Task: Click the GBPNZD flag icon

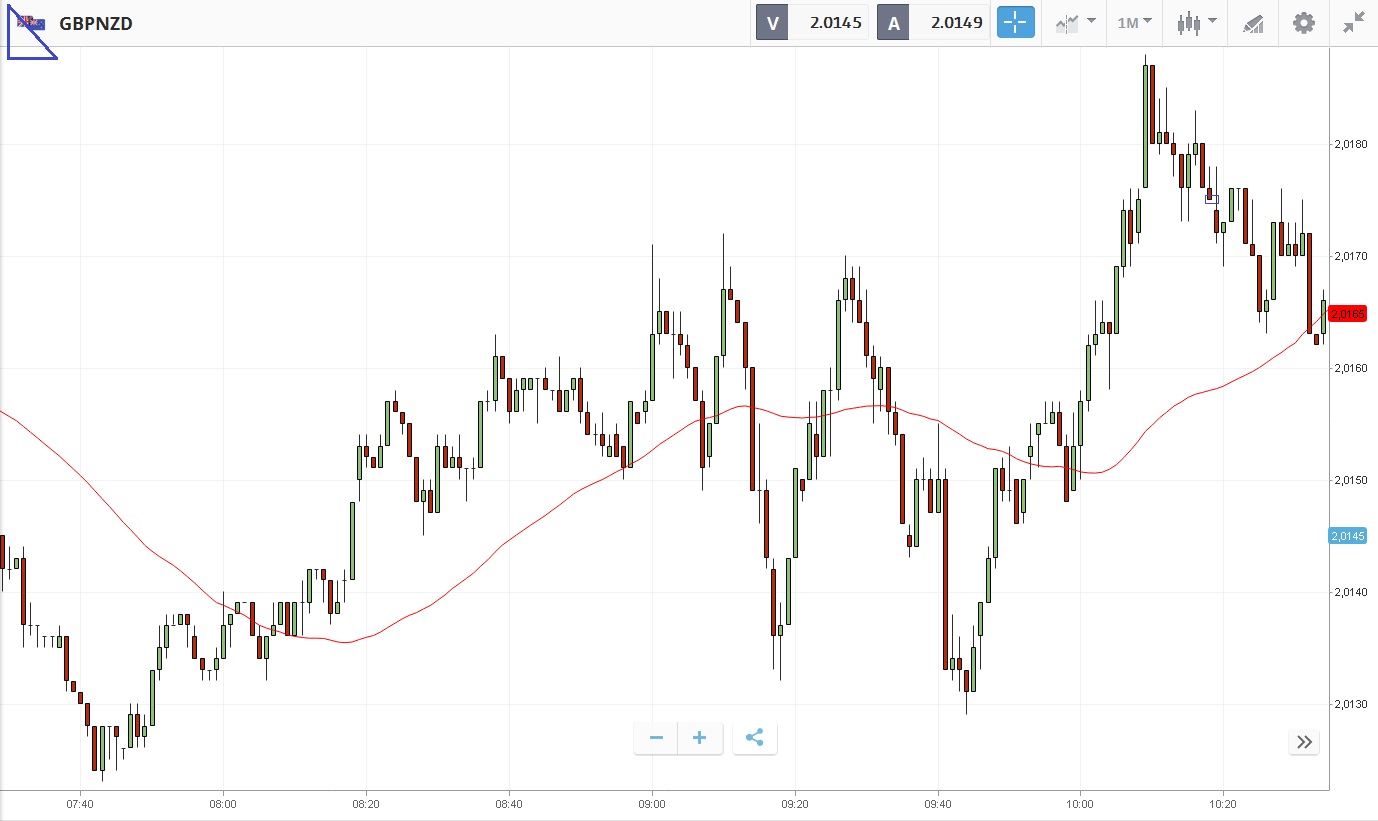Action: pyautogui.click(x=30, y=23)
